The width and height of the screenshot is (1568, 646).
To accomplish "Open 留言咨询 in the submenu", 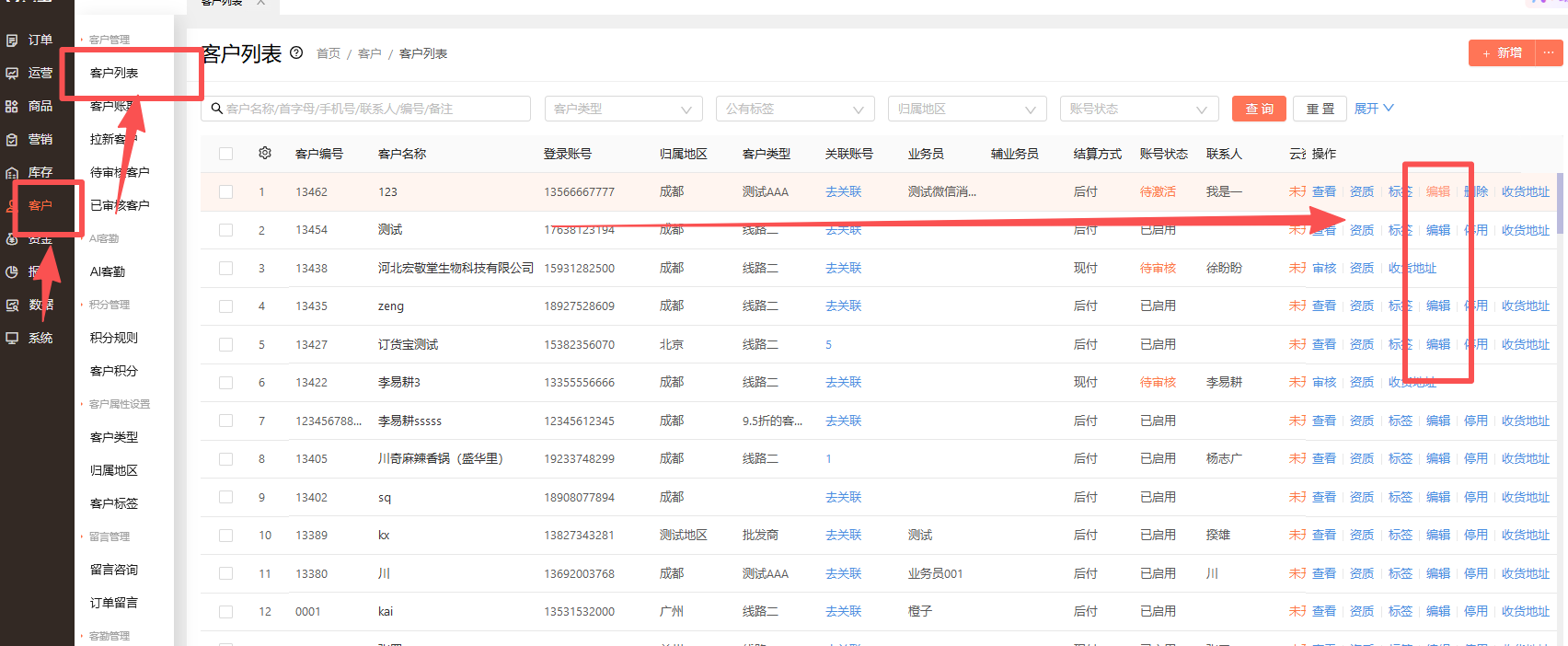I will pyautogui.click(x=114, y=570).
